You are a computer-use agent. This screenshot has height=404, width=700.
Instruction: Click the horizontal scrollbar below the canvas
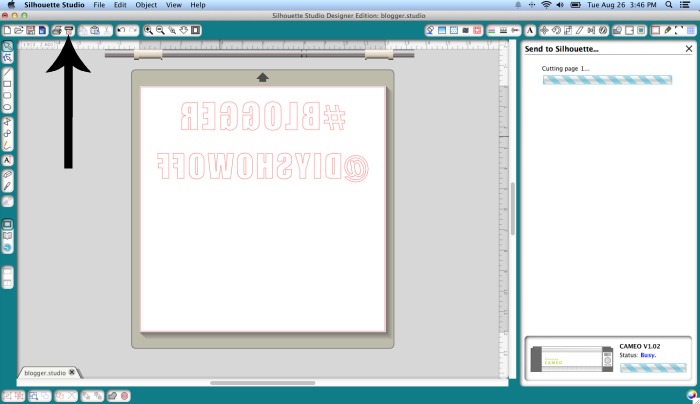[x=263, y=382]
